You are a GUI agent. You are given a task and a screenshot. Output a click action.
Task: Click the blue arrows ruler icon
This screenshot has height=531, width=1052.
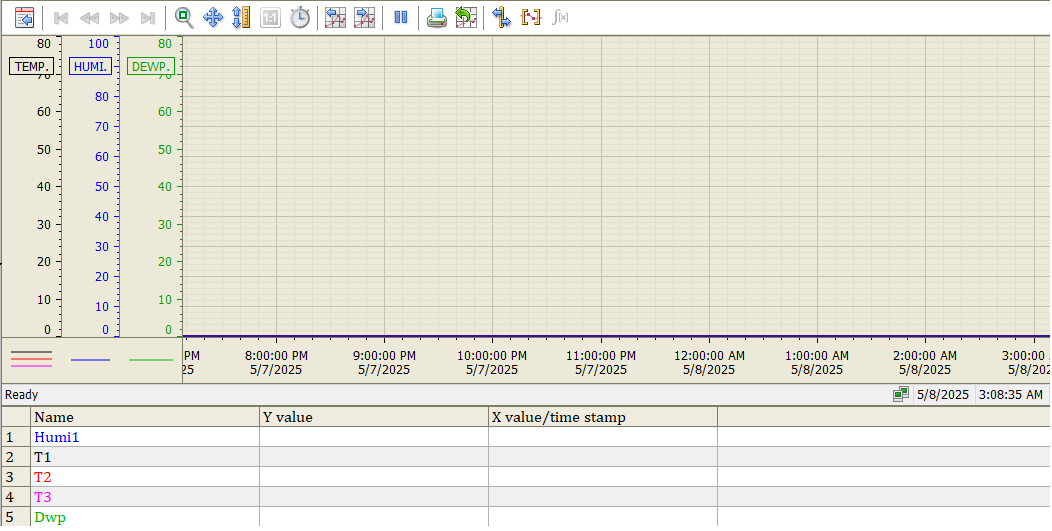click(x=502, y=17)
